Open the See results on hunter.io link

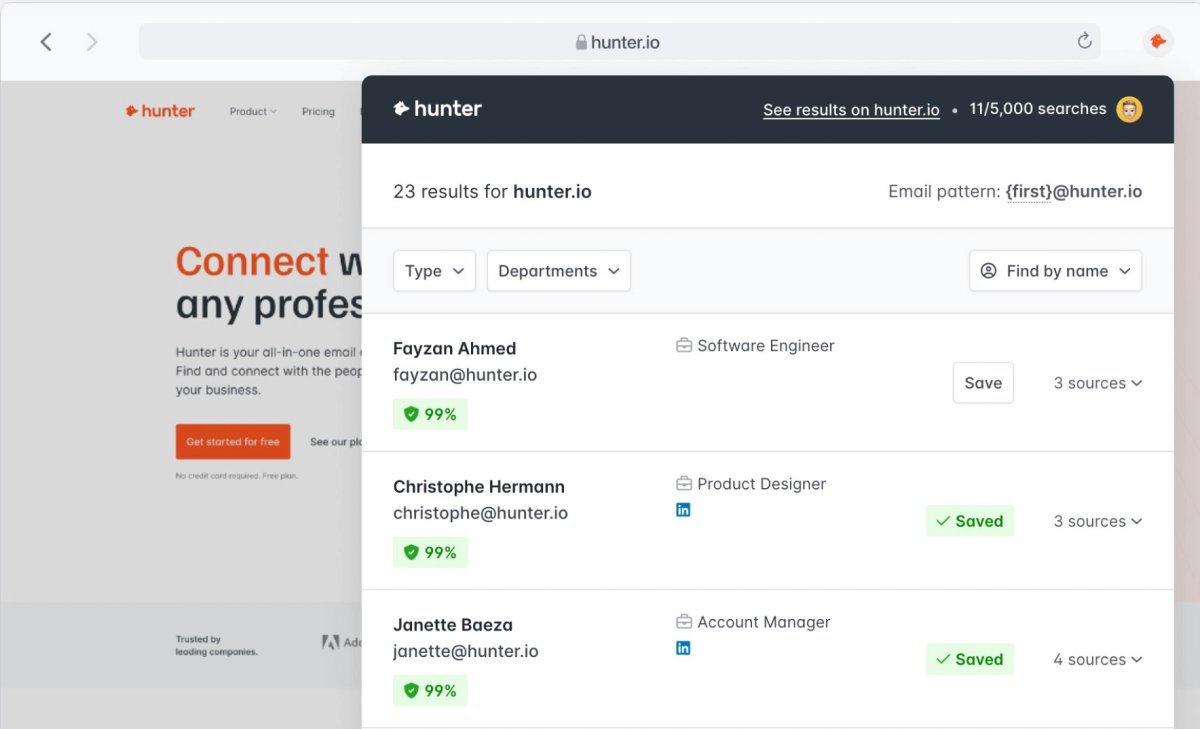coord(851,110)
